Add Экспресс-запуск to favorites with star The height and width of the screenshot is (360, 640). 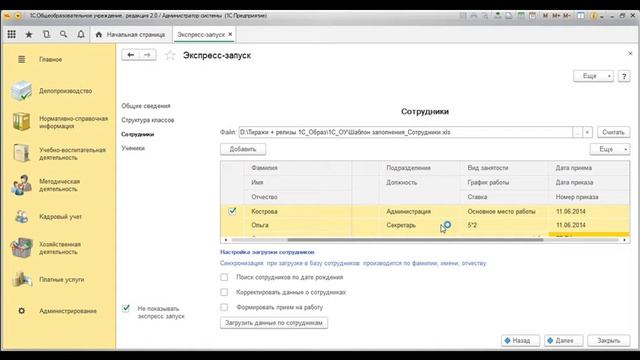(x=170, y=55)
